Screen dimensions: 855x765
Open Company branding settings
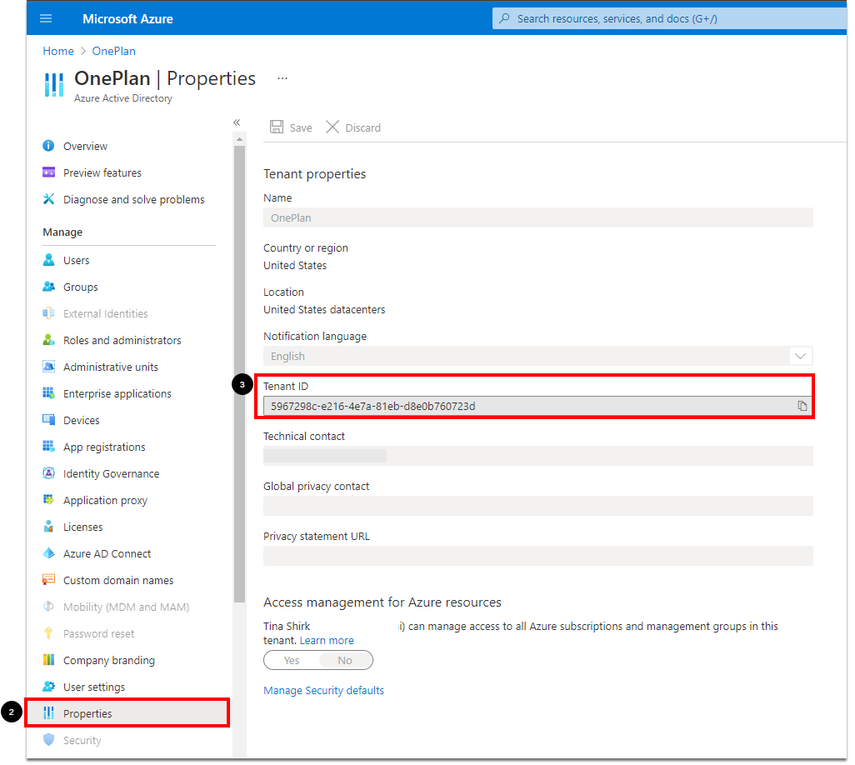tap(108, 660)
